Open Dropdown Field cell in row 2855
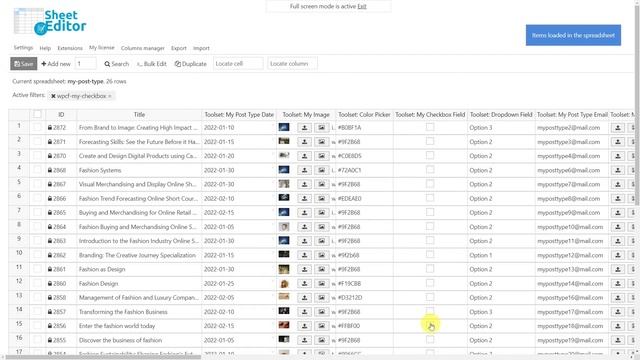The image size is (640, 360). pyautogui.click(x=501, y=340)
